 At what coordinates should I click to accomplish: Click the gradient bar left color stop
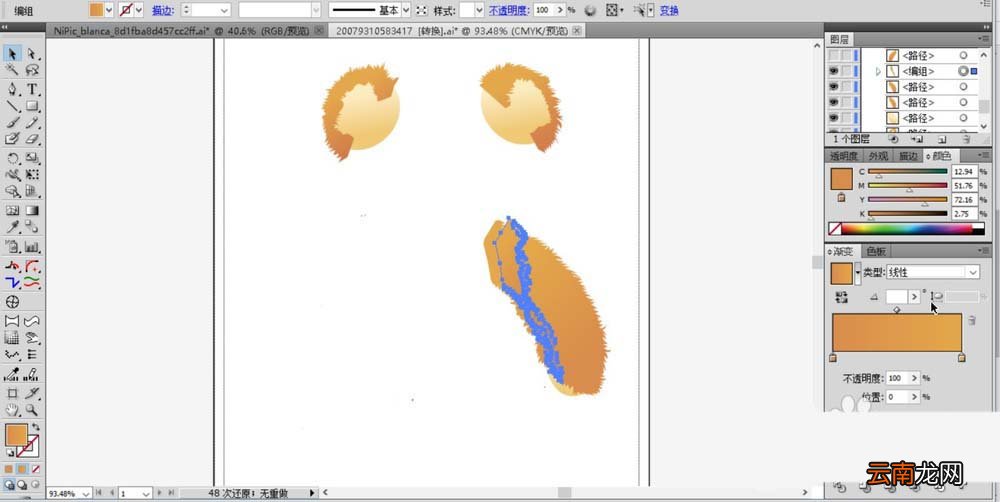tap(833, 358)
